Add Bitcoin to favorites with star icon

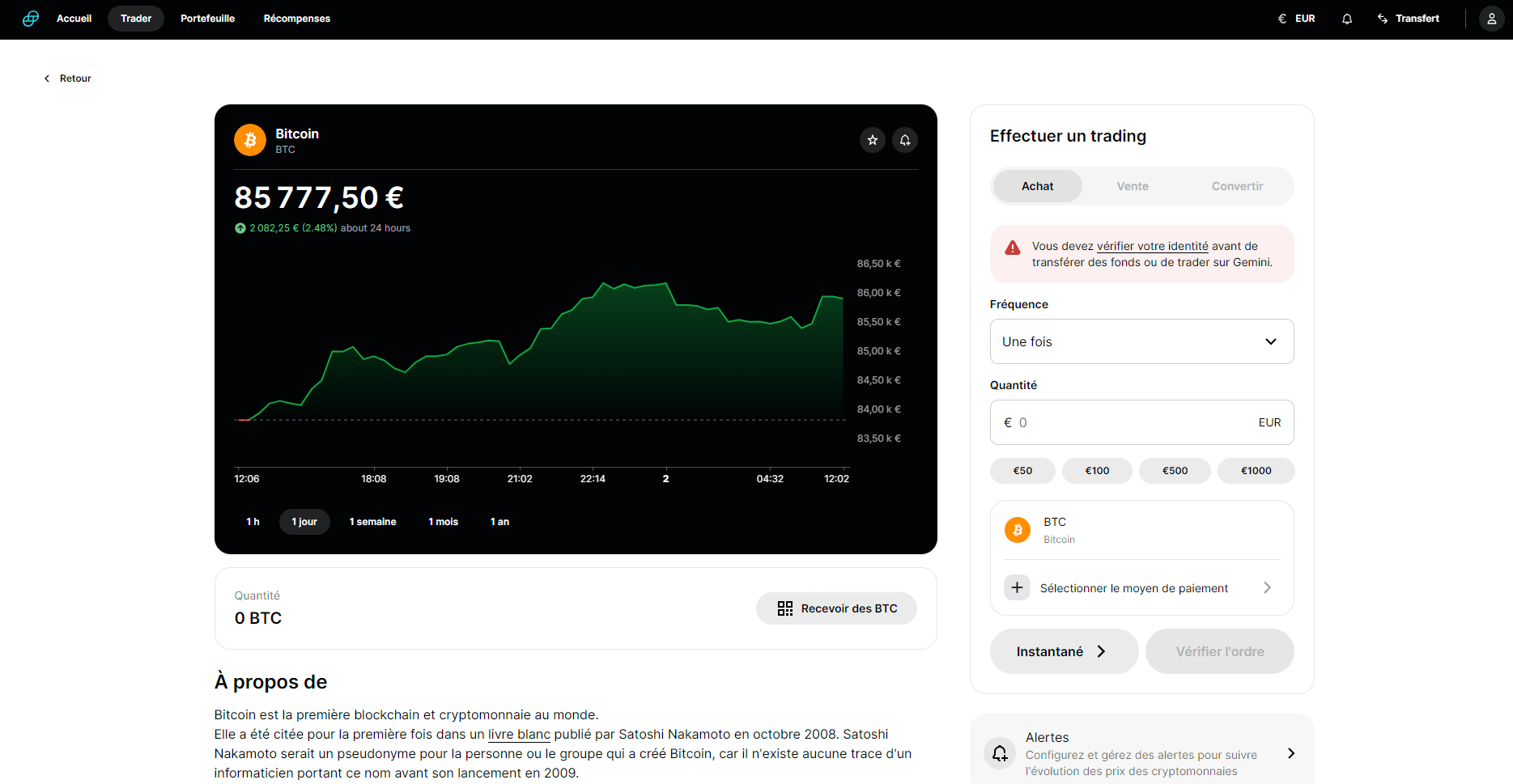point(873,140)
